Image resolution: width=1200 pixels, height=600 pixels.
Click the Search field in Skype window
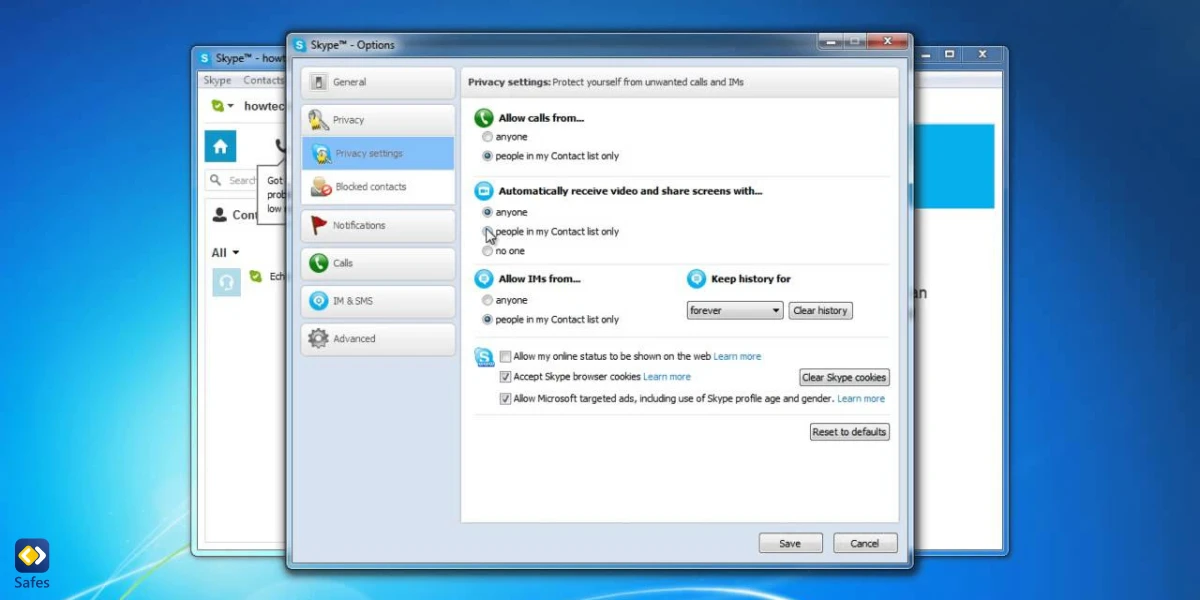click(x=232, y=181)
